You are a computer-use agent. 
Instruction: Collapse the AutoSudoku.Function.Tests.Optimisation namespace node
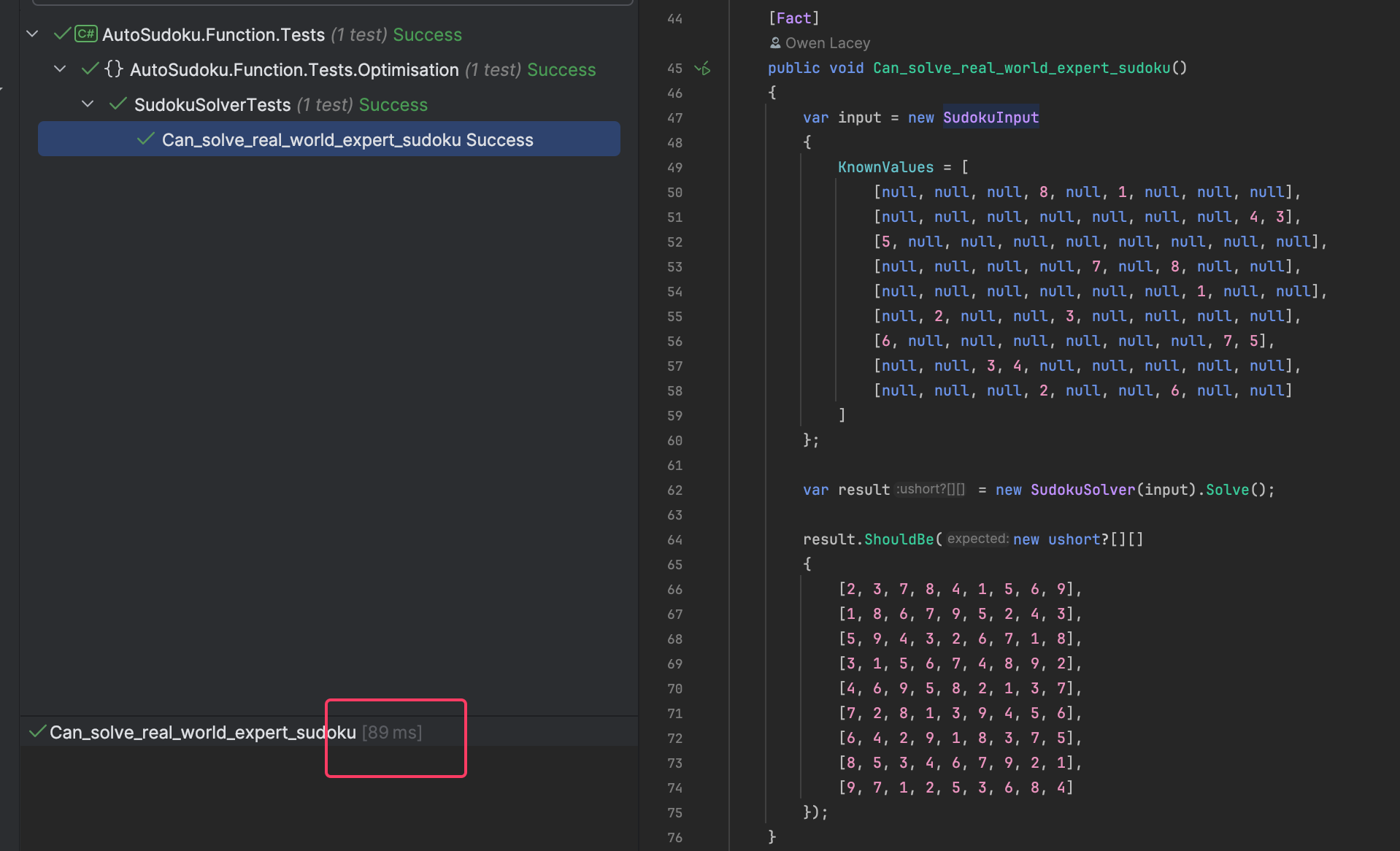pyautogui.click(x=60, y=69)
